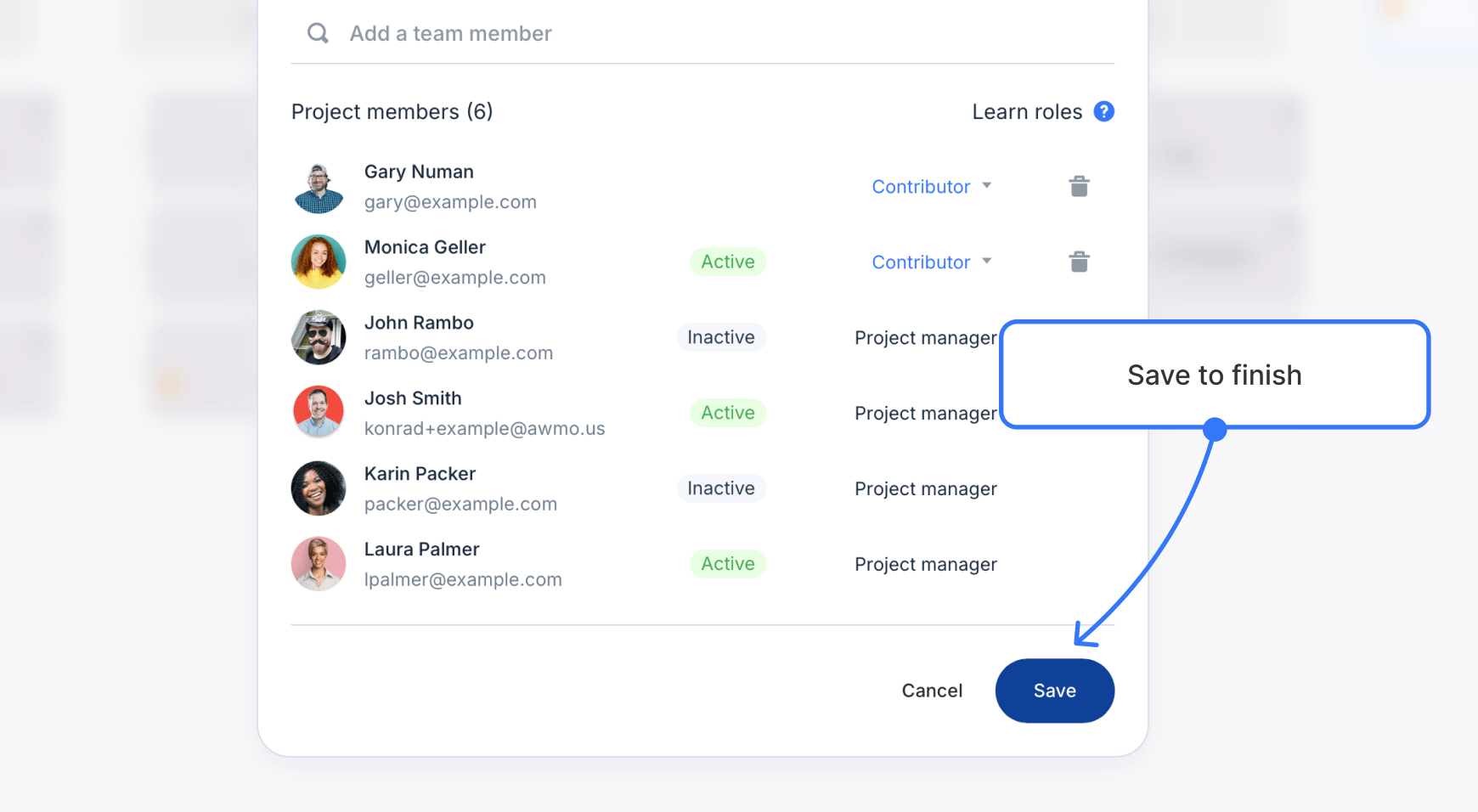
Task: Click Gary Numan's profile avatar
Action: [319, 186]
